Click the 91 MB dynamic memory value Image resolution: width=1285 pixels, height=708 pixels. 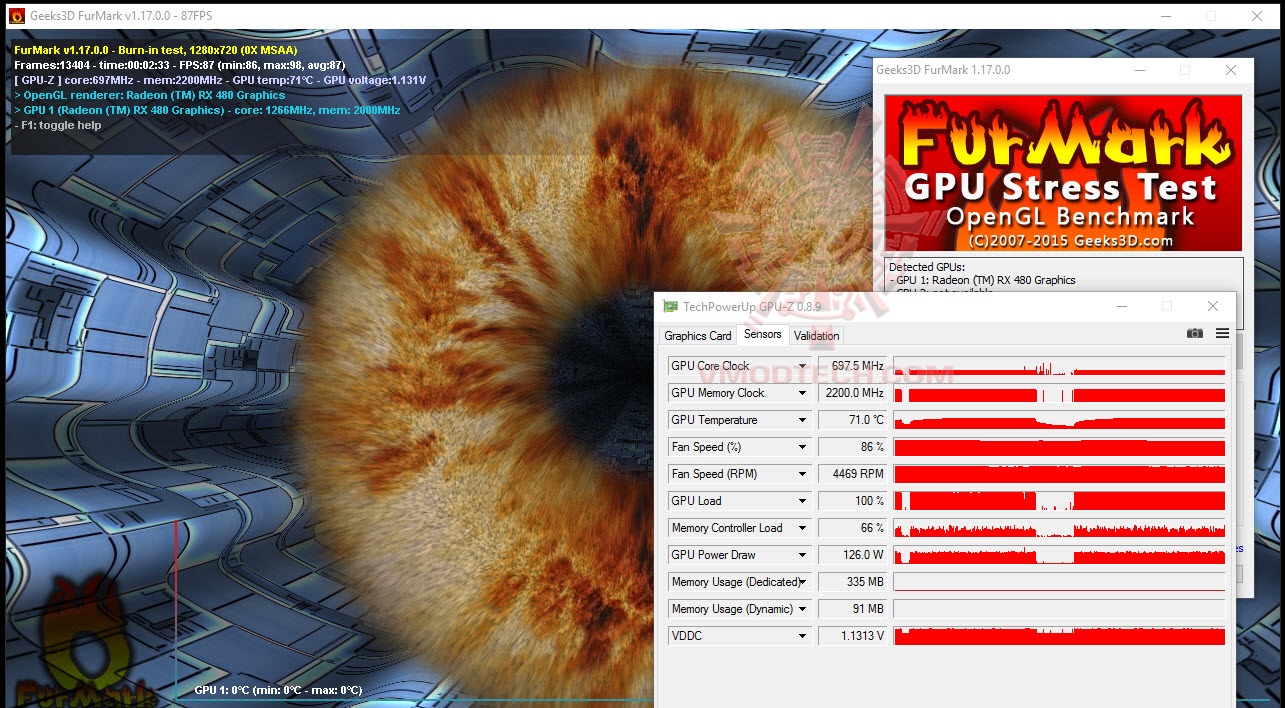point(853,609)
